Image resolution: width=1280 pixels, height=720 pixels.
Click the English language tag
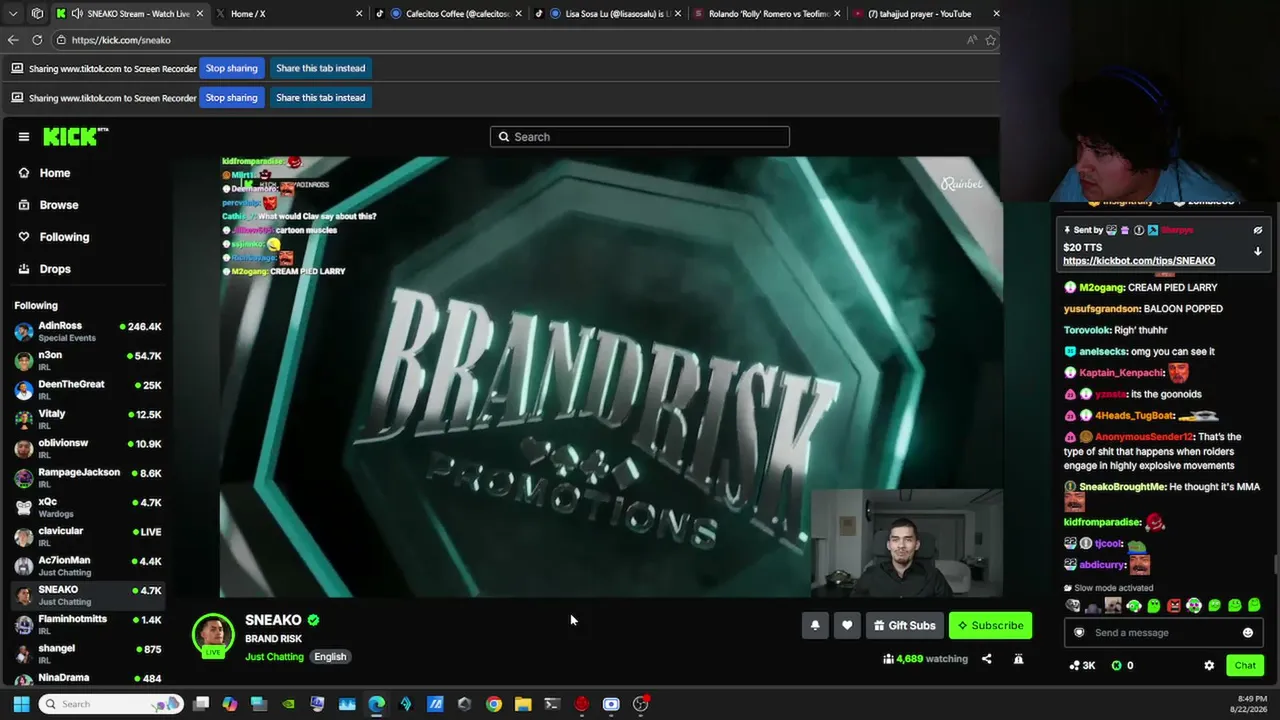(x=330, y=657)
